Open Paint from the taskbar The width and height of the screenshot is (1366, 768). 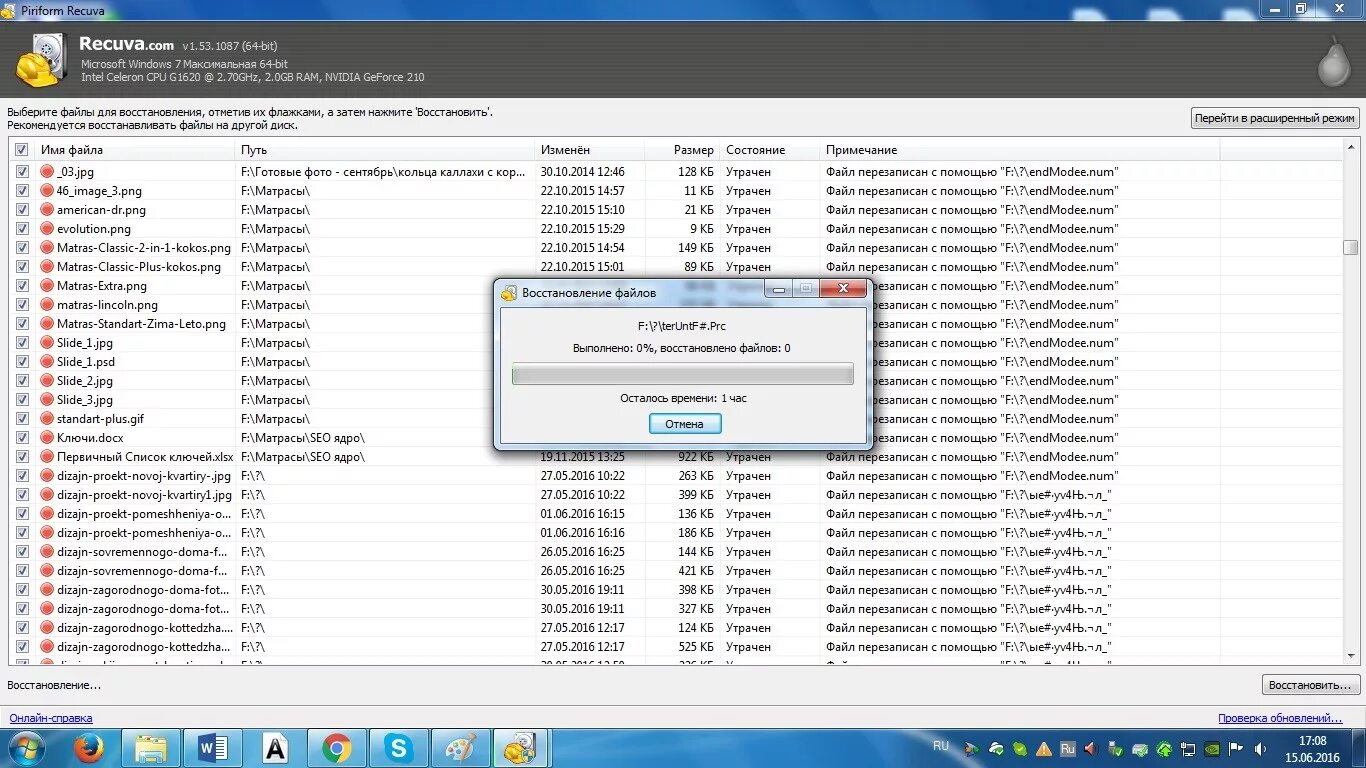pos(460,748)
